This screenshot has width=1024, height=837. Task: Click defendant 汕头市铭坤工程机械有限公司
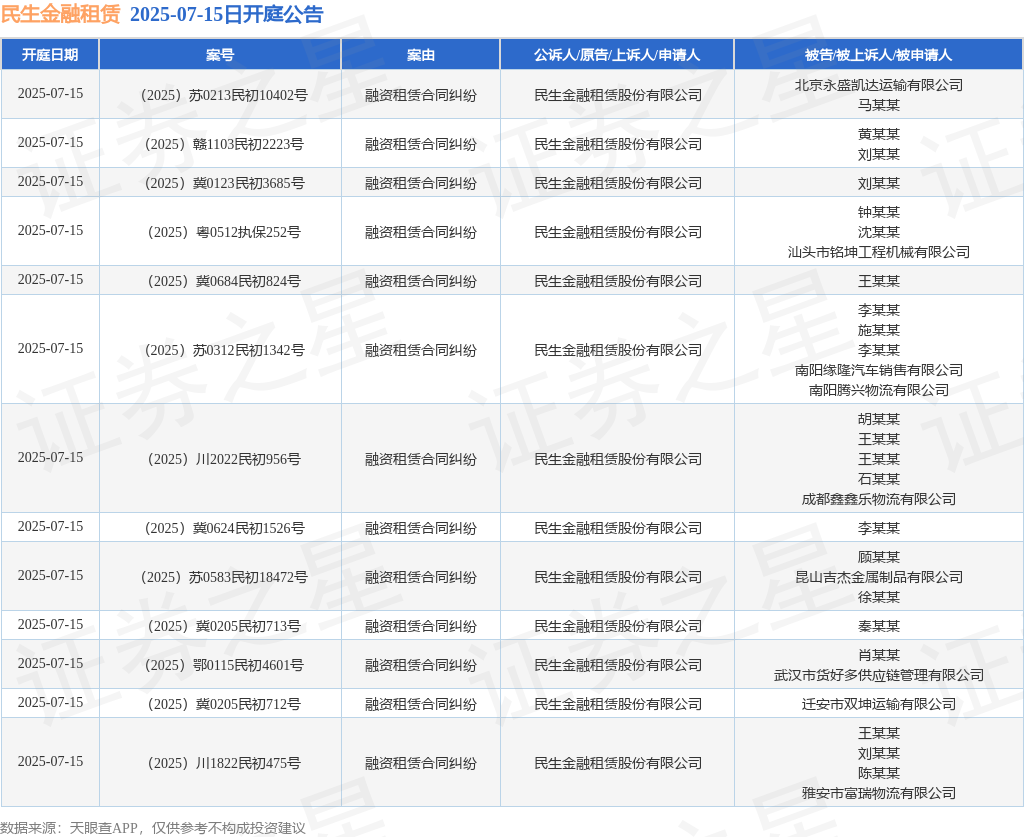(x=879, y=252)
